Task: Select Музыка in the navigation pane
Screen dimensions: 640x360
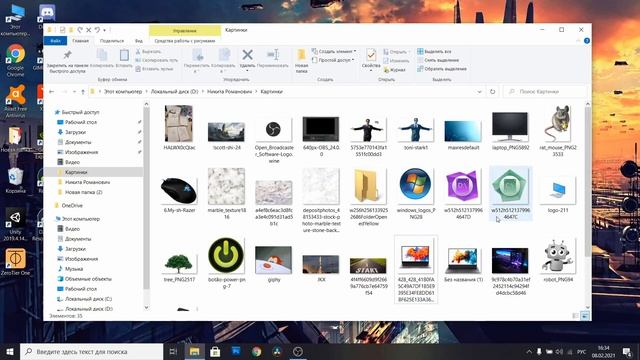Action: (70, 269)
